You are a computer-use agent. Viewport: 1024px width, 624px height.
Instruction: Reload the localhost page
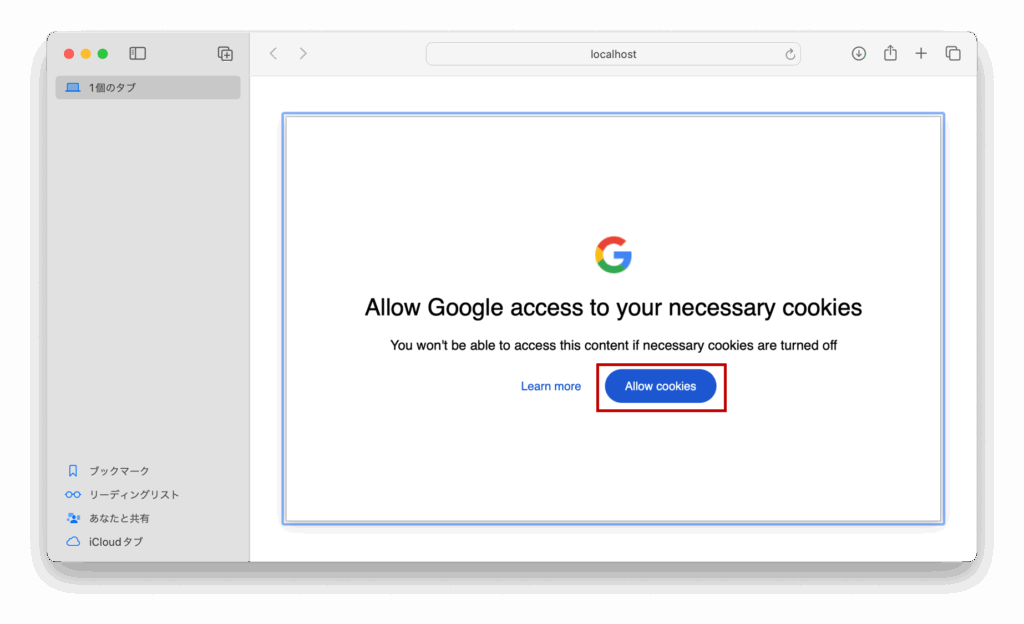(x=790, y=54)
